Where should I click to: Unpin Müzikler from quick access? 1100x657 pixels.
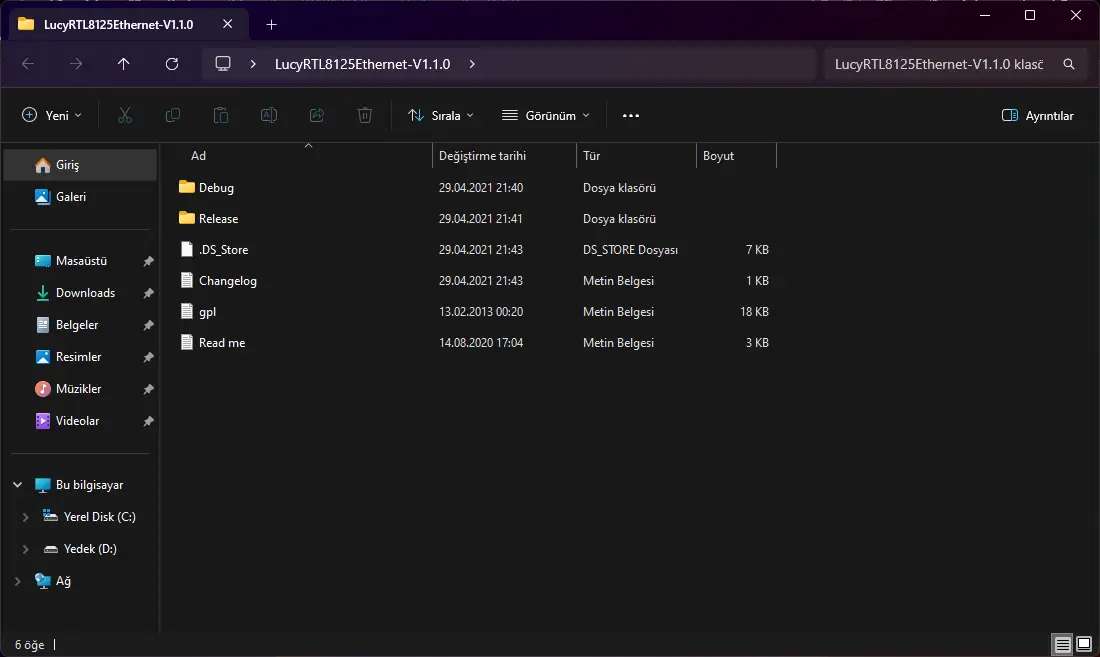tap(149, 389)
